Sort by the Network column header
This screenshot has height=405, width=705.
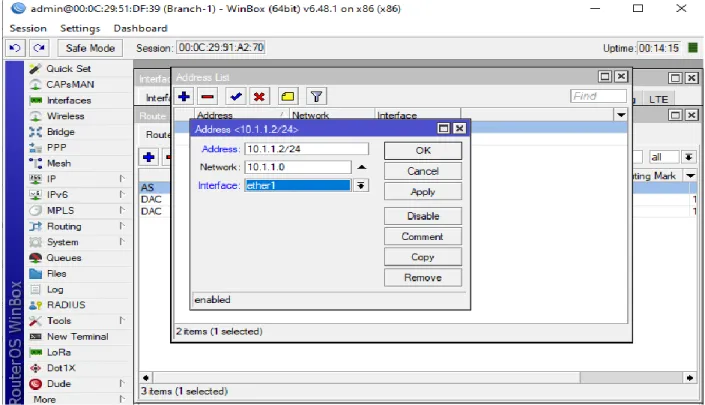(x=332, y=115)
